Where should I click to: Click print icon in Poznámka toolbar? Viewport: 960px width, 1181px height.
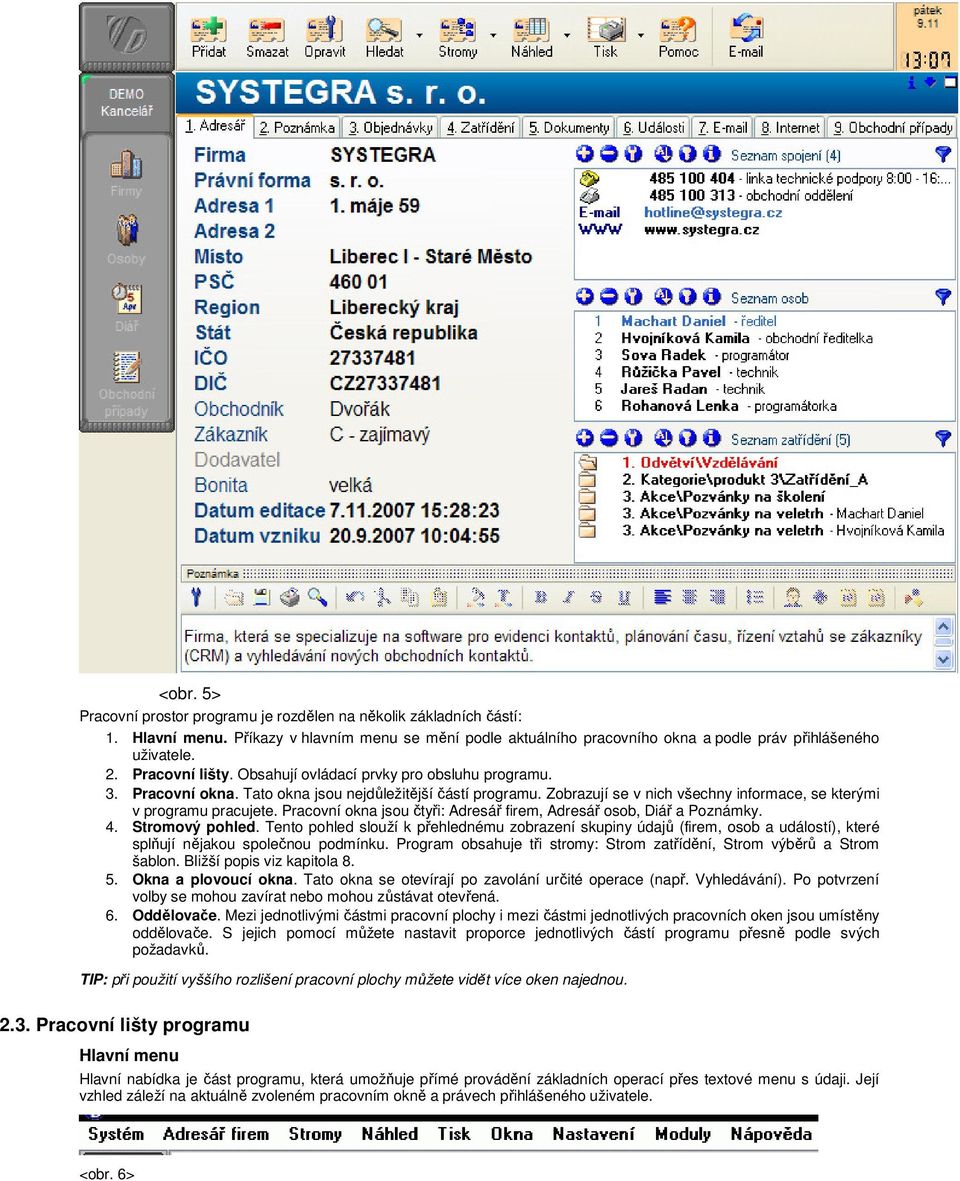click(x=289, y=597)
